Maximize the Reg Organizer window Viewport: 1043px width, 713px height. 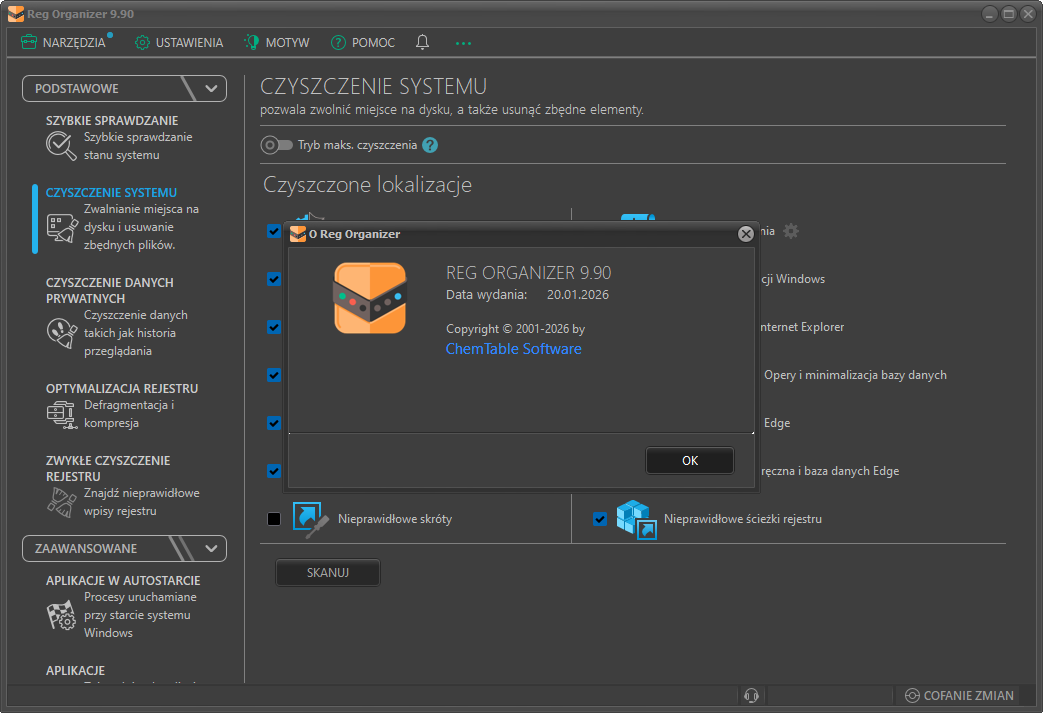point(1008,14)
